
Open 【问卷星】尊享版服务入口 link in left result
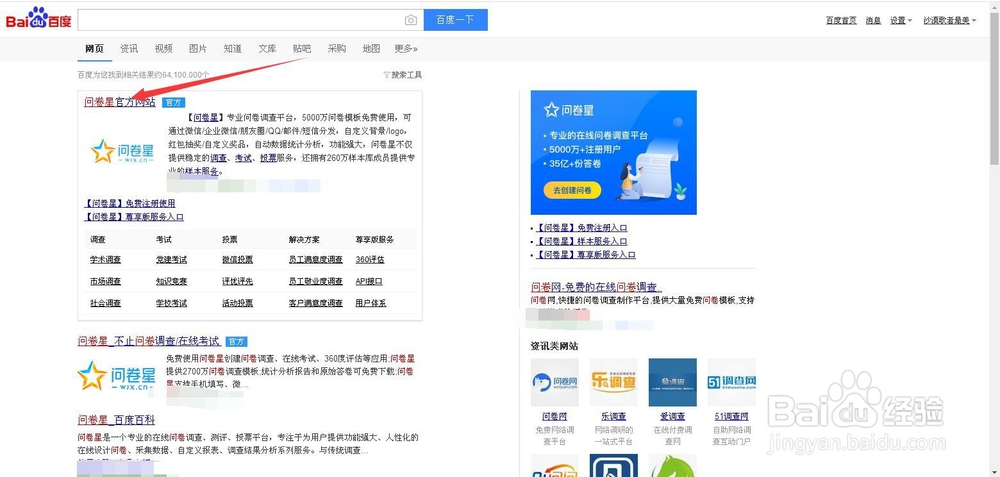(x=134, y=217)
